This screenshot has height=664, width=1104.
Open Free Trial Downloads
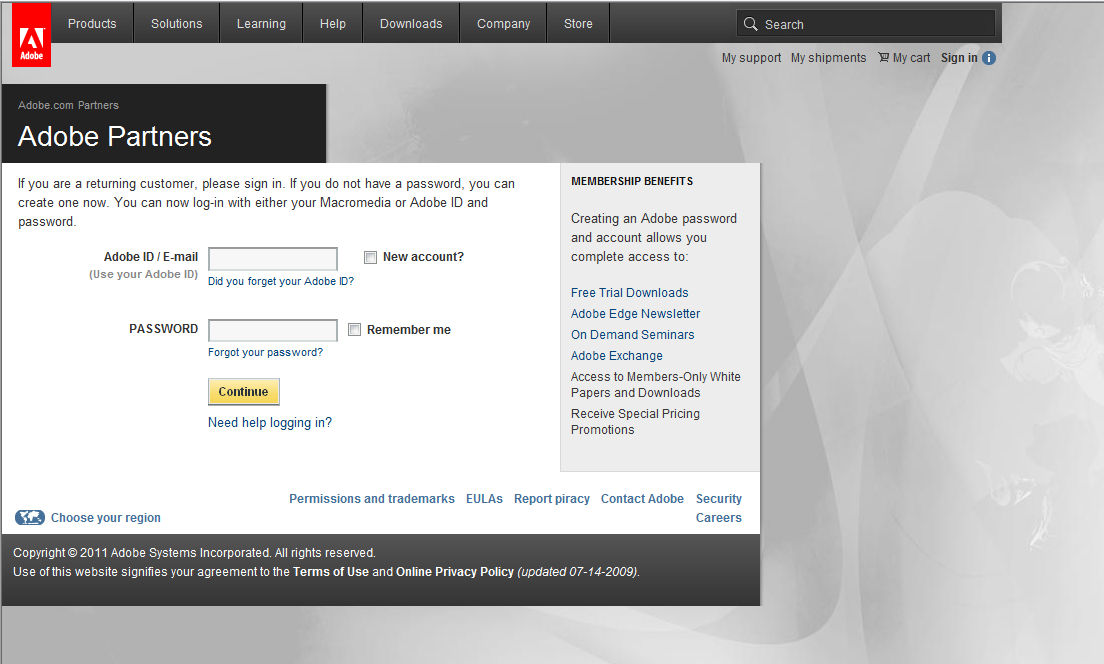point(629,292)
